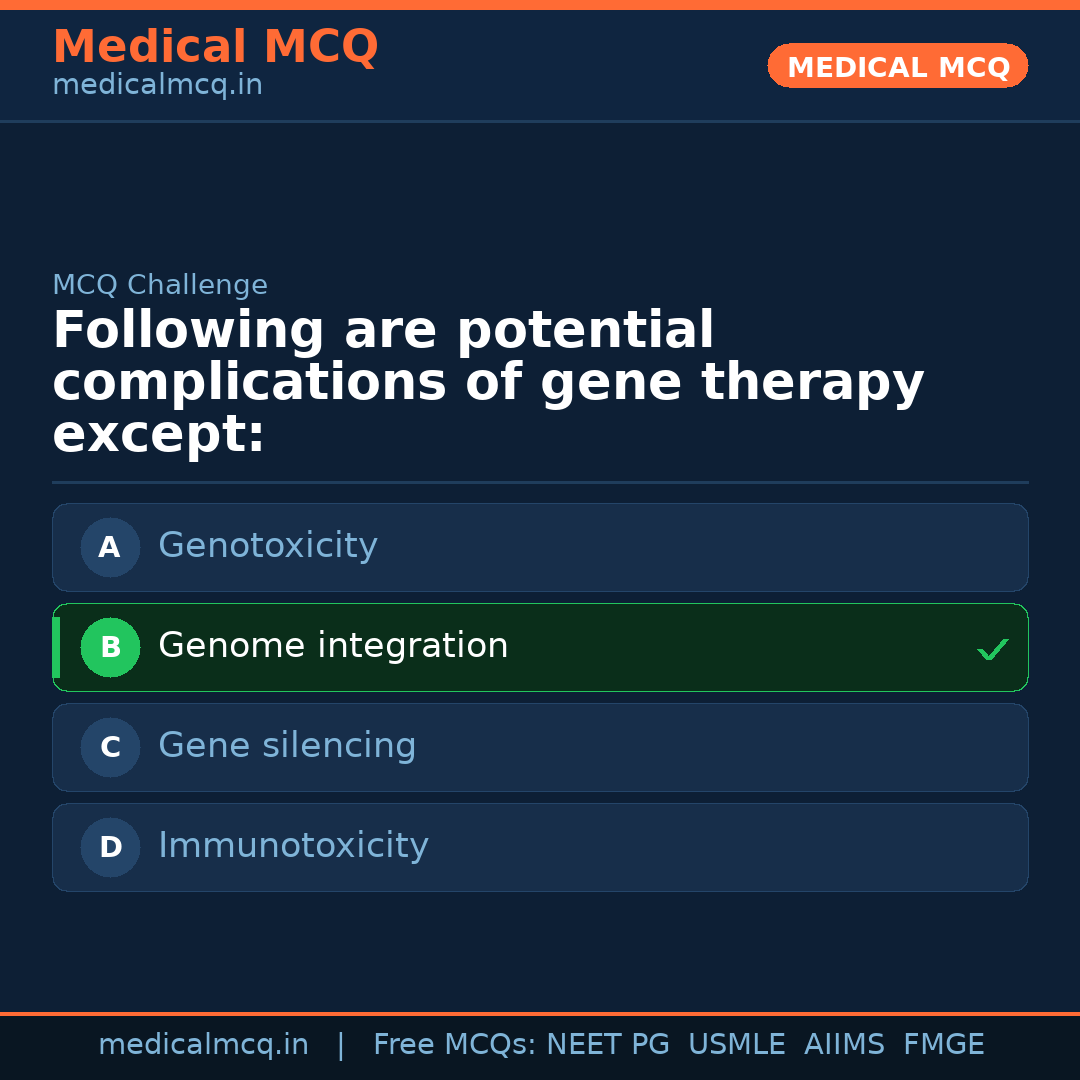Click the USMLE footer text
The width and height of the screenshot is (1080, 1080).
coord(736,1045)
